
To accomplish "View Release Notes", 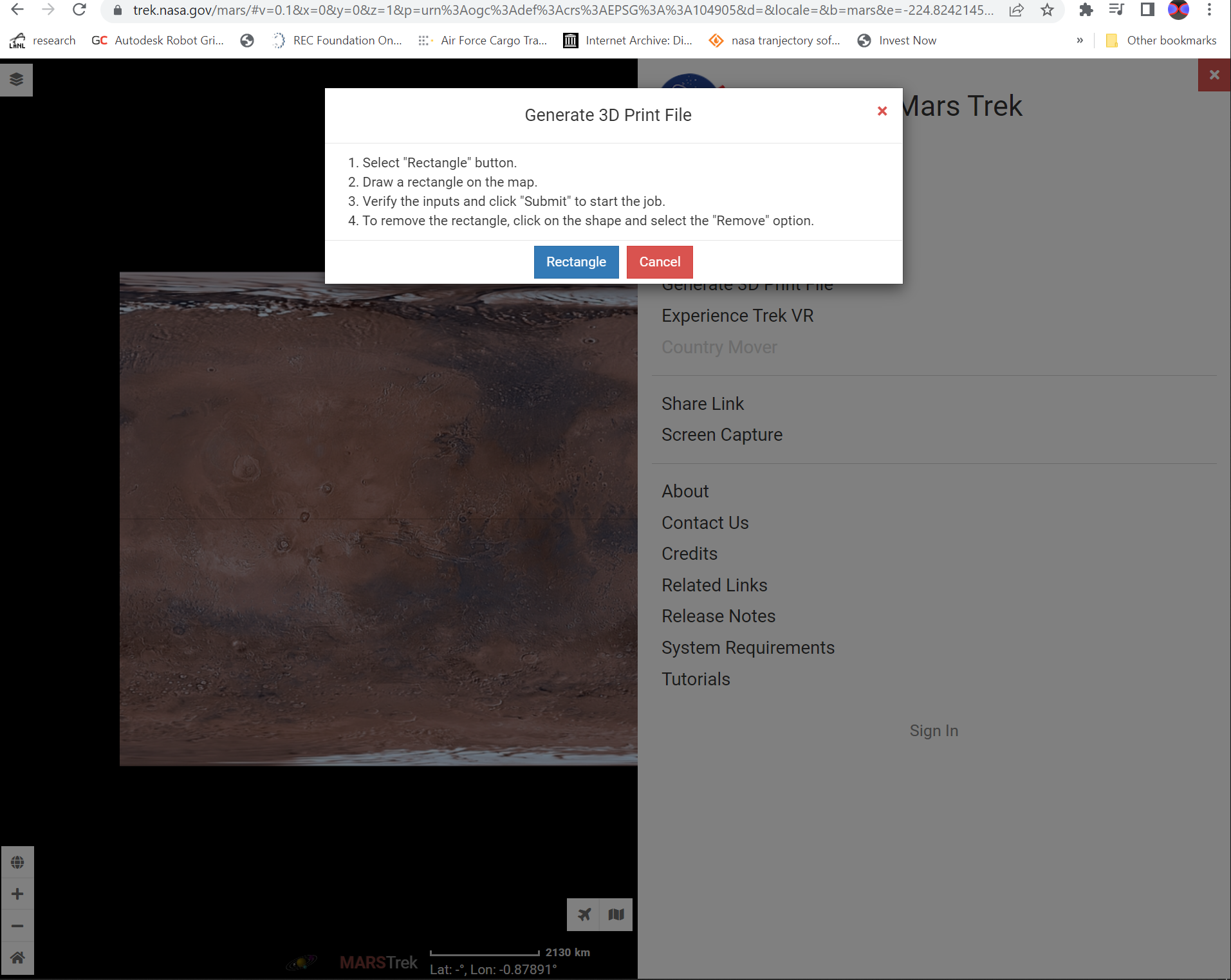I will [x=718, y=616].
